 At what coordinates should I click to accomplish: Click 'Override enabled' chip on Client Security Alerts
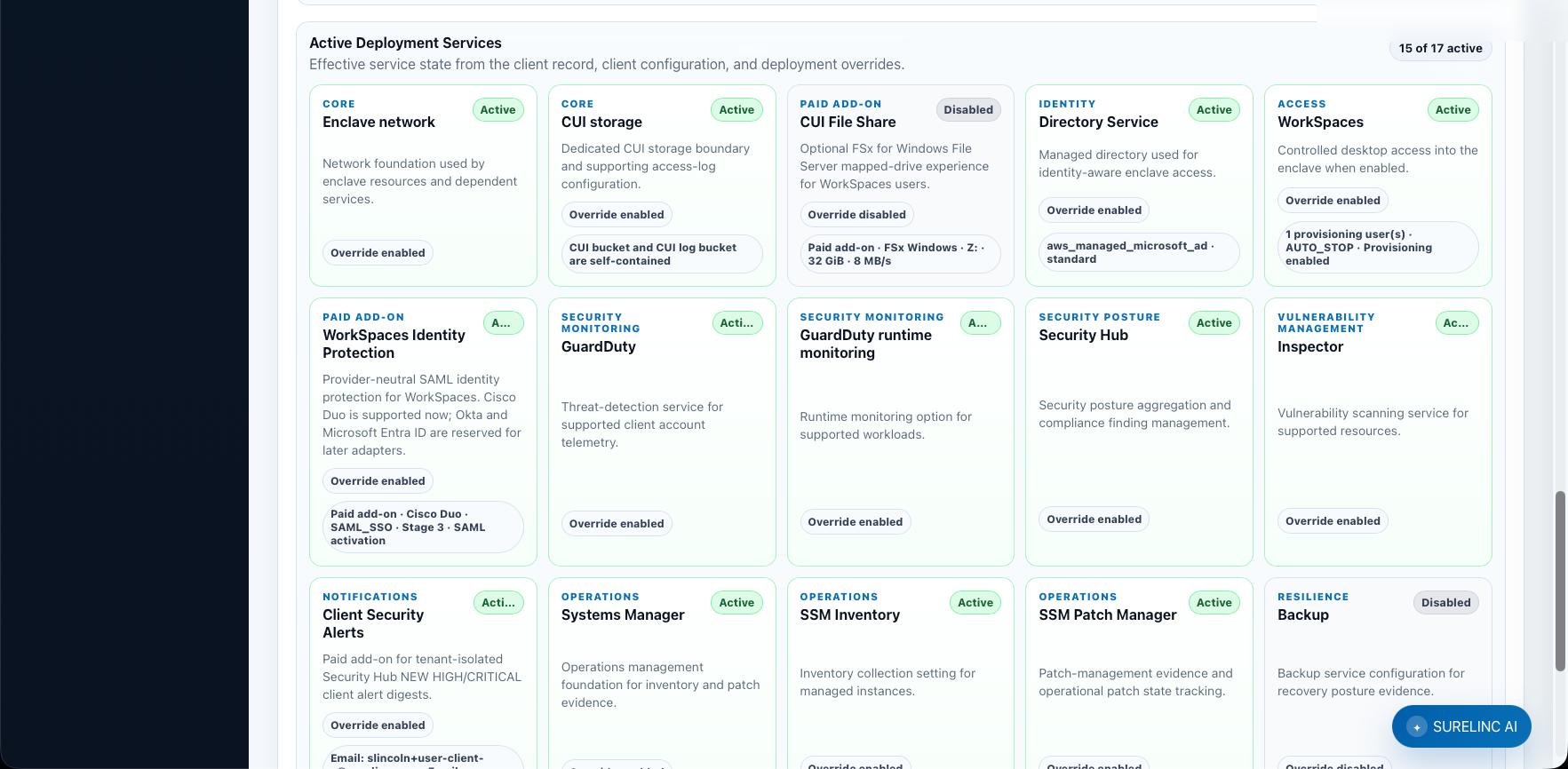pos(378,725)
